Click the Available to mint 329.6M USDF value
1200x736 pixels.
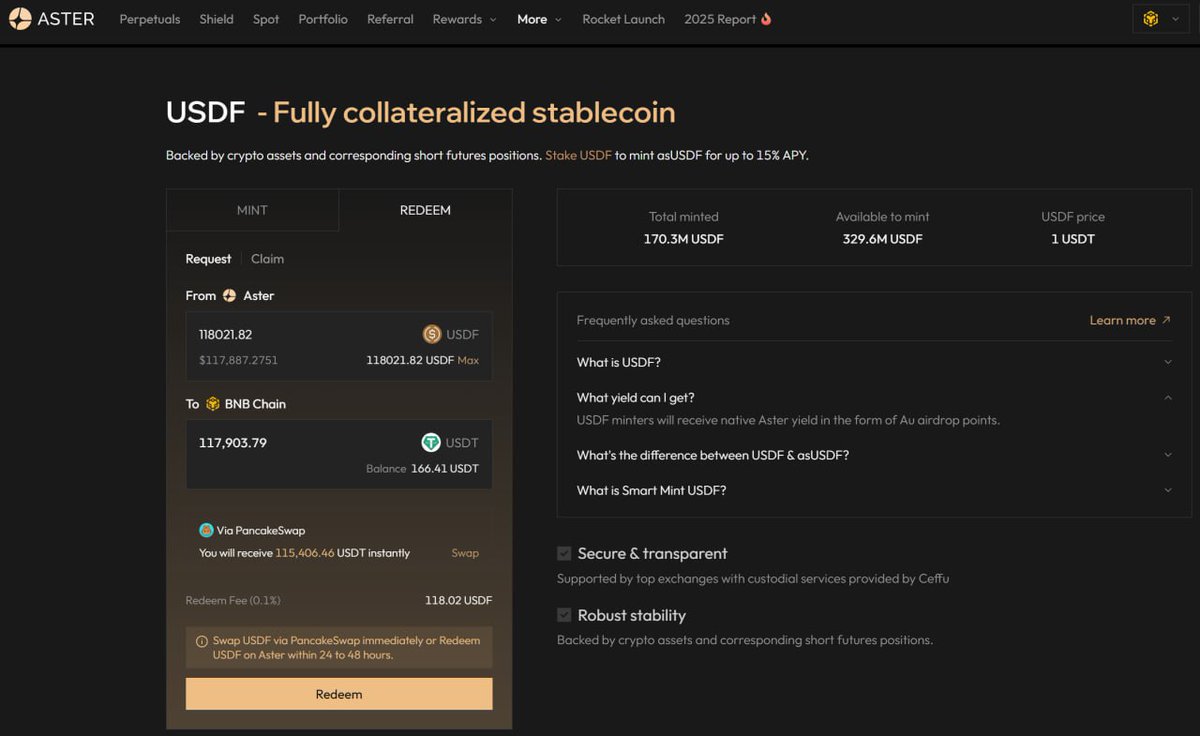click(883, 239)
